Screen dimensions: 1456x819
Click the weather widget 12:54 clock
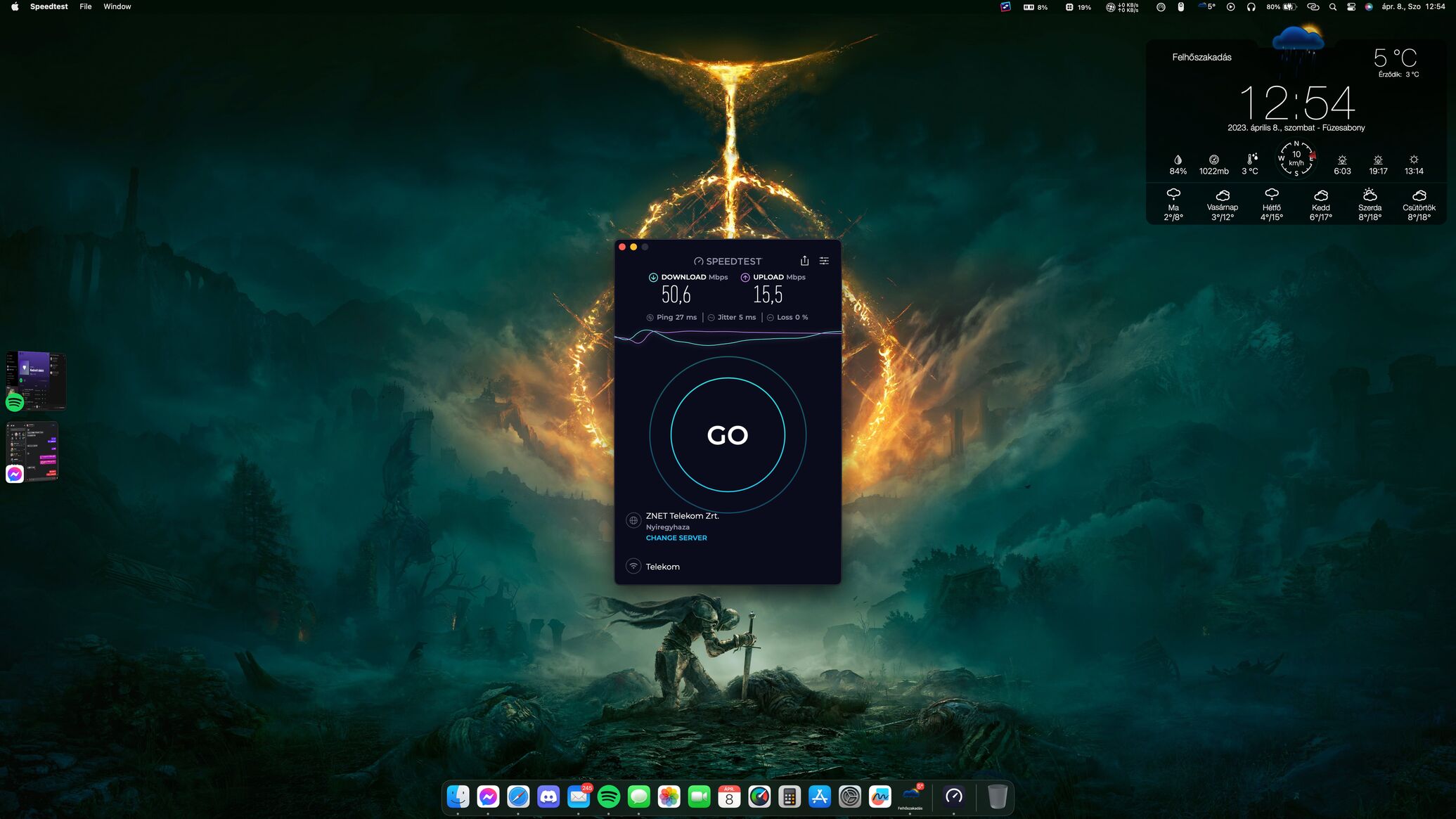click(1296, 103)
